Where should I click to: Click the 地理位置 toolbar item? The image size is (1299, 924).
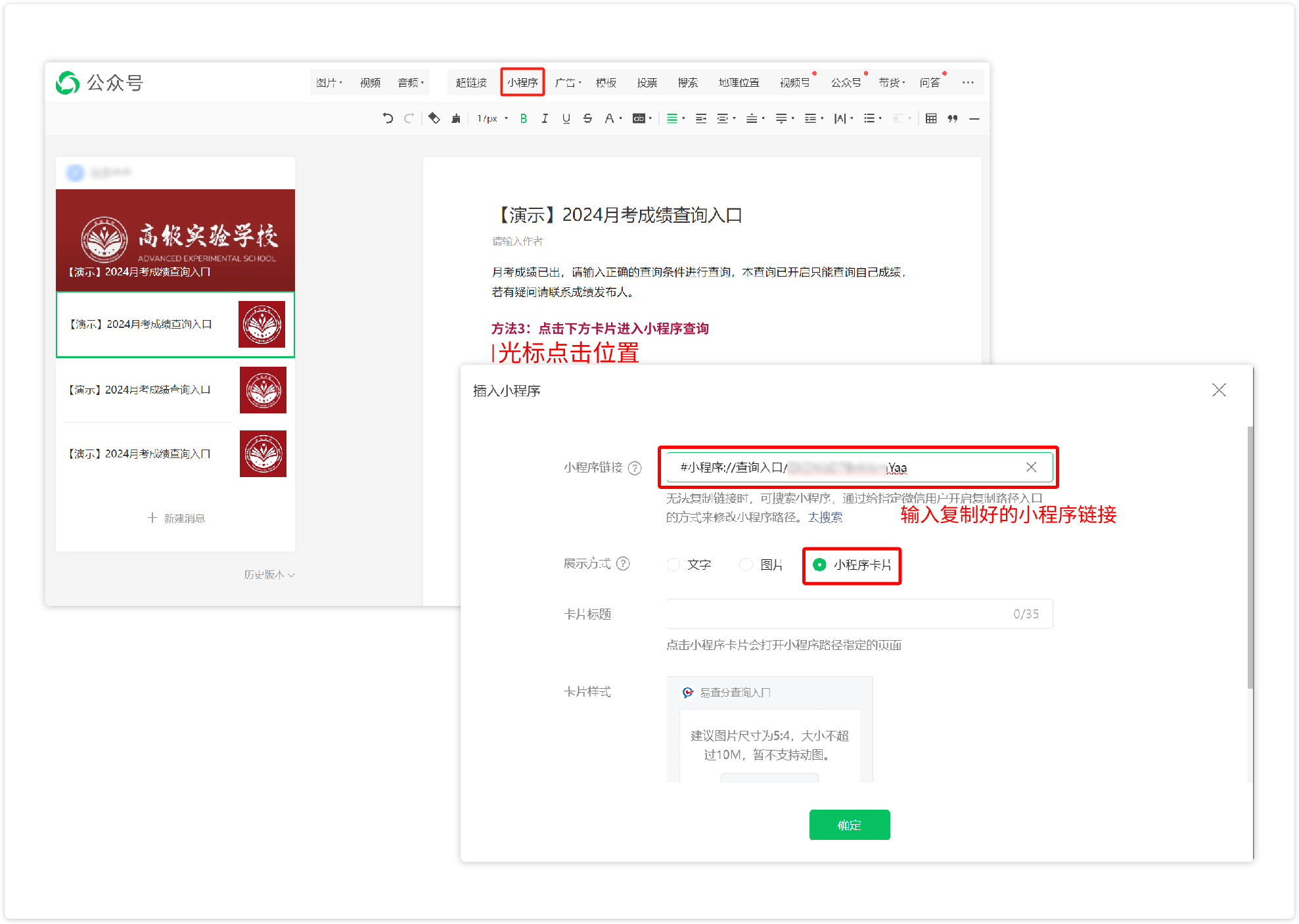pos(739,82)
